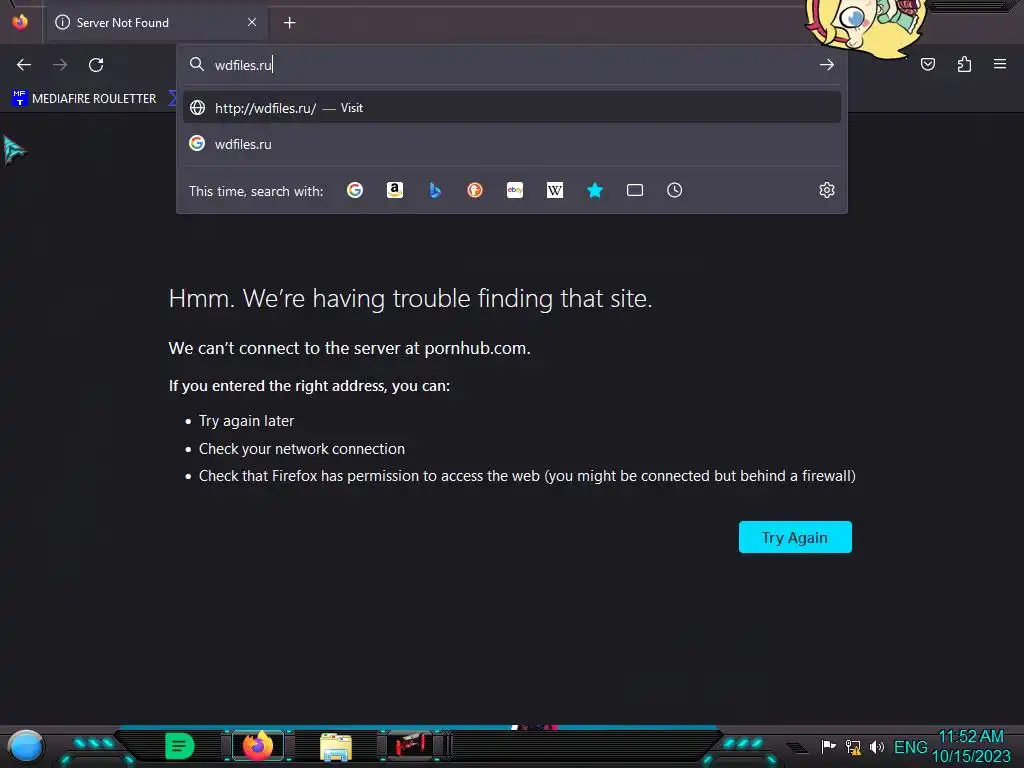Open a new tab with the plus button
This screenshot has width=1024, height=768.
tap(289, 23)
